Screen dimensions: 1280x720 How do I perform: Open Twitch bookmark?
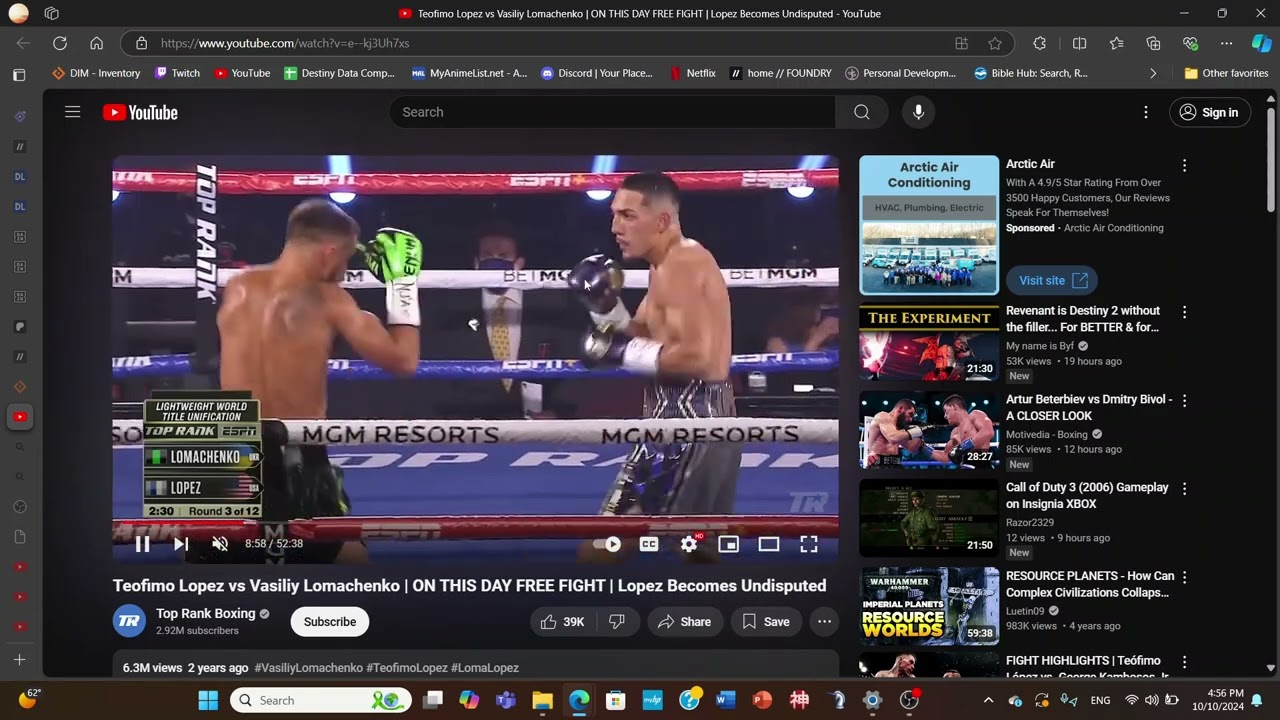[x=177, y=73]
